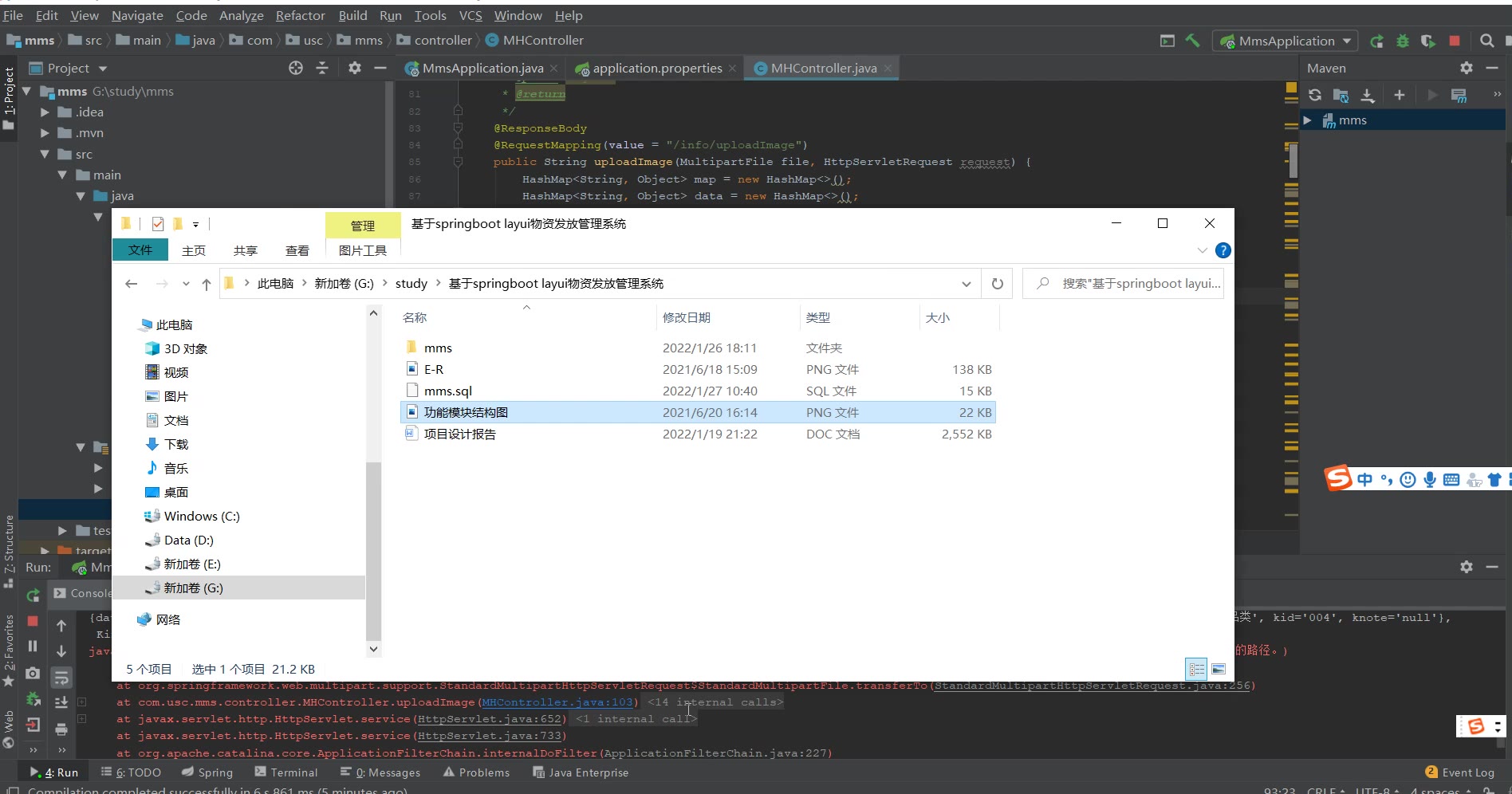This screenshot has width=1512, height=794.
Task: Rerun application from Run panel sidebar
Action: tap(33, 595)
